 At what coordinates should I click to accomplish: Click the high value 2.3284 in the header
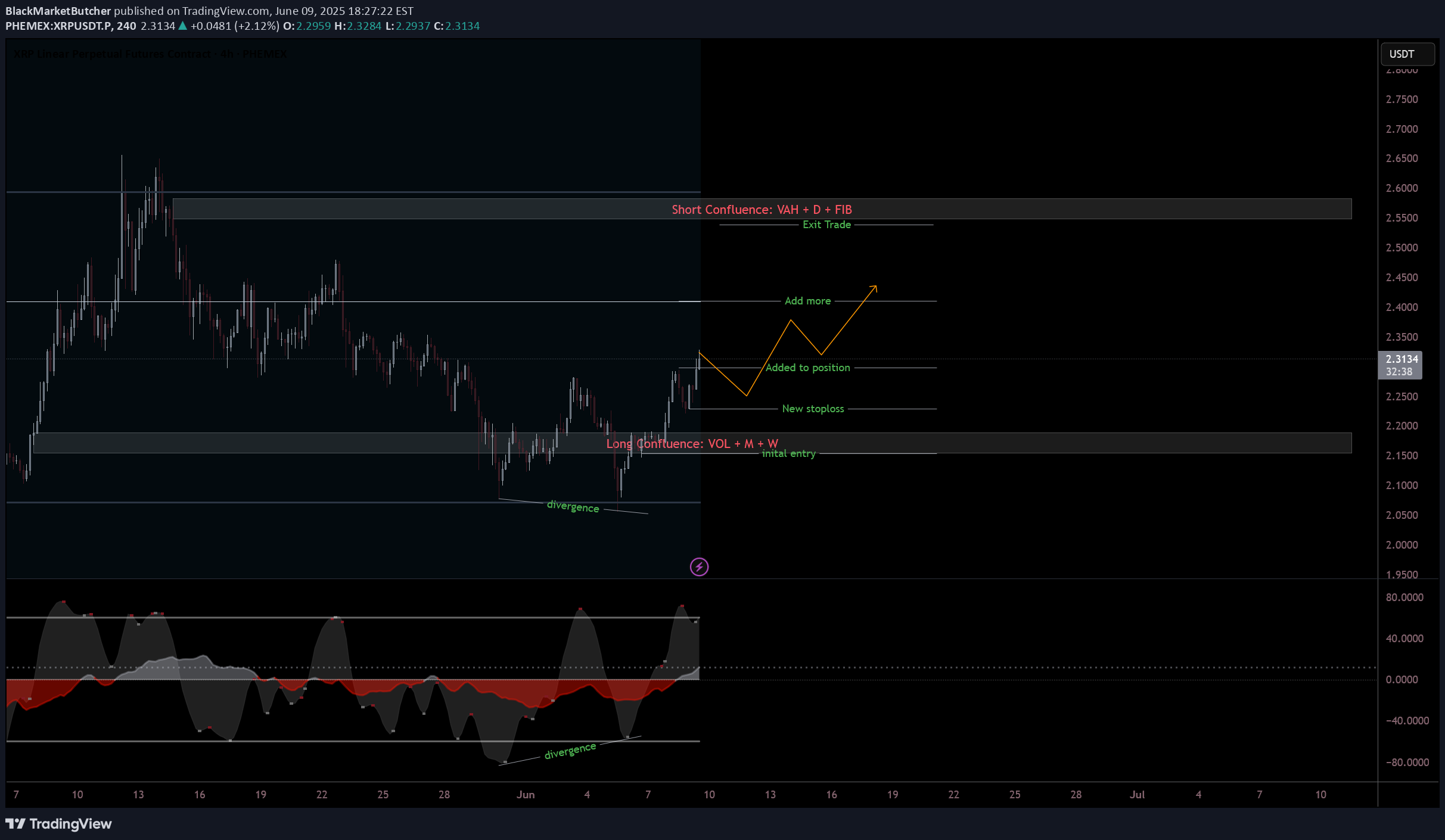coord(363,26)
